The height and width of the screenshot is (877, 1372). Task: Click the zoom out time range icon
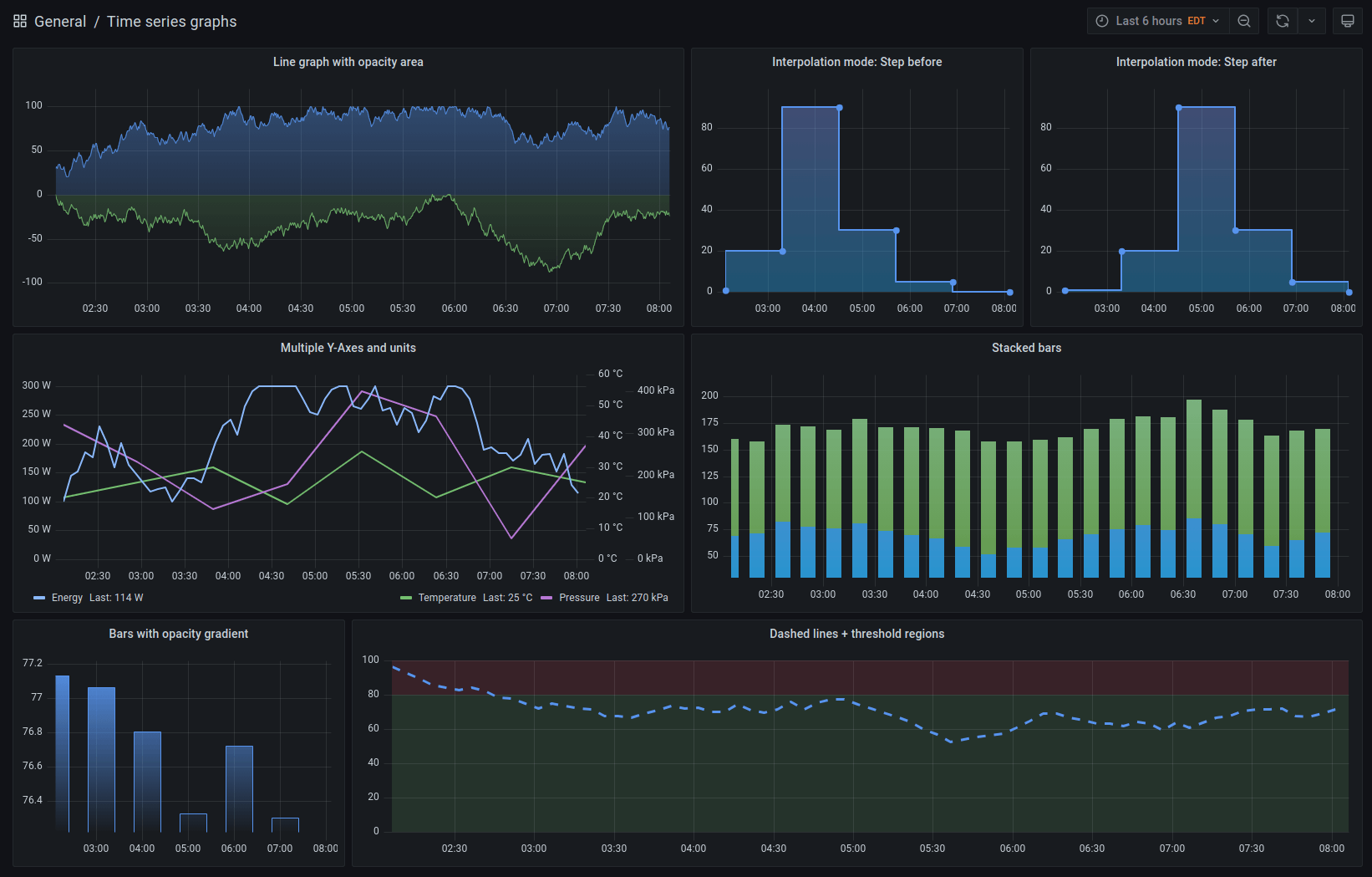pos(1244,21)
